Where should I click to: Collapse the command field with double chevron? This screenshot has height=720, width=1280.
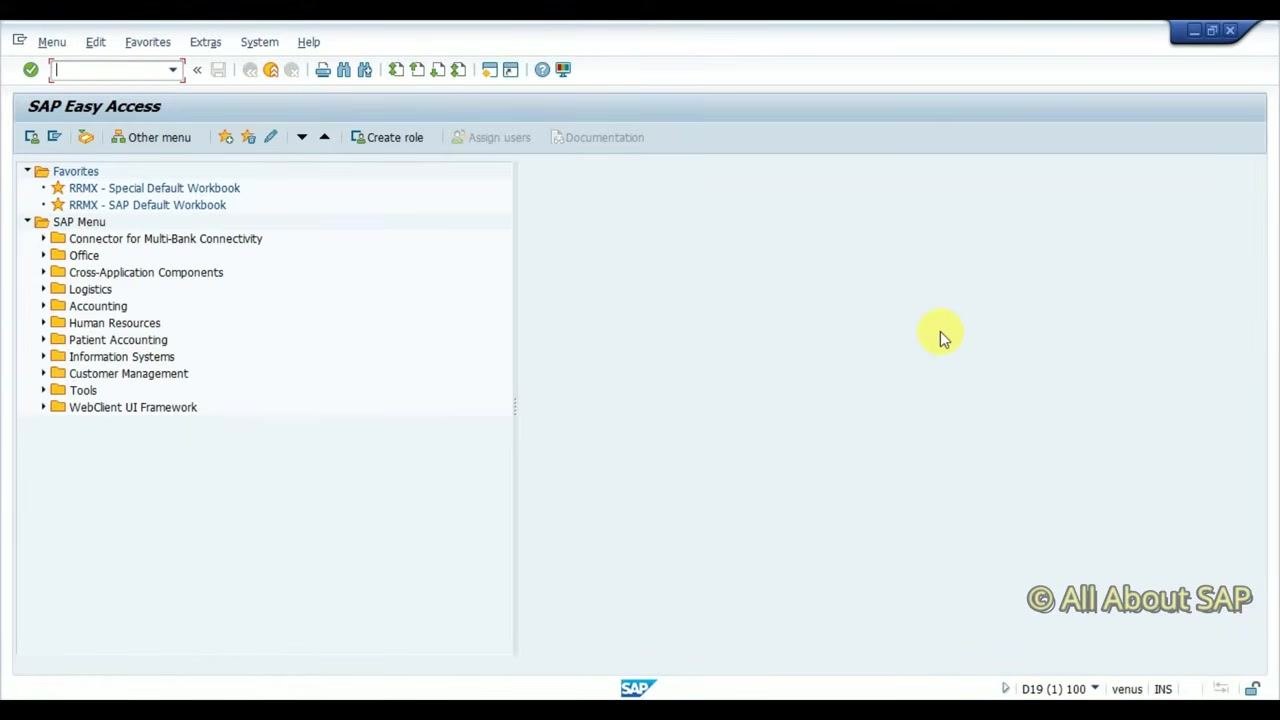[197, 70]
